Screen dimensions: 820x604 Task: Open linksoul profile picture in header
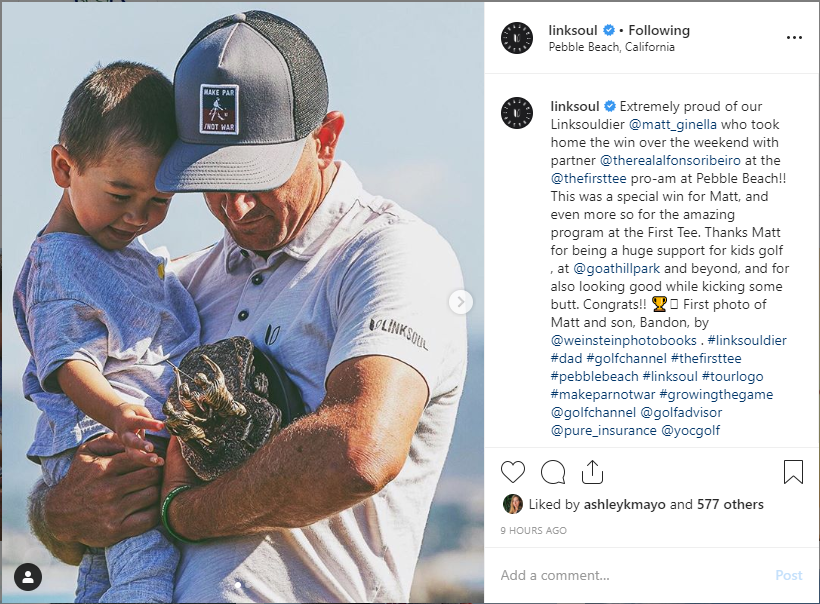(x=517, y=38)
